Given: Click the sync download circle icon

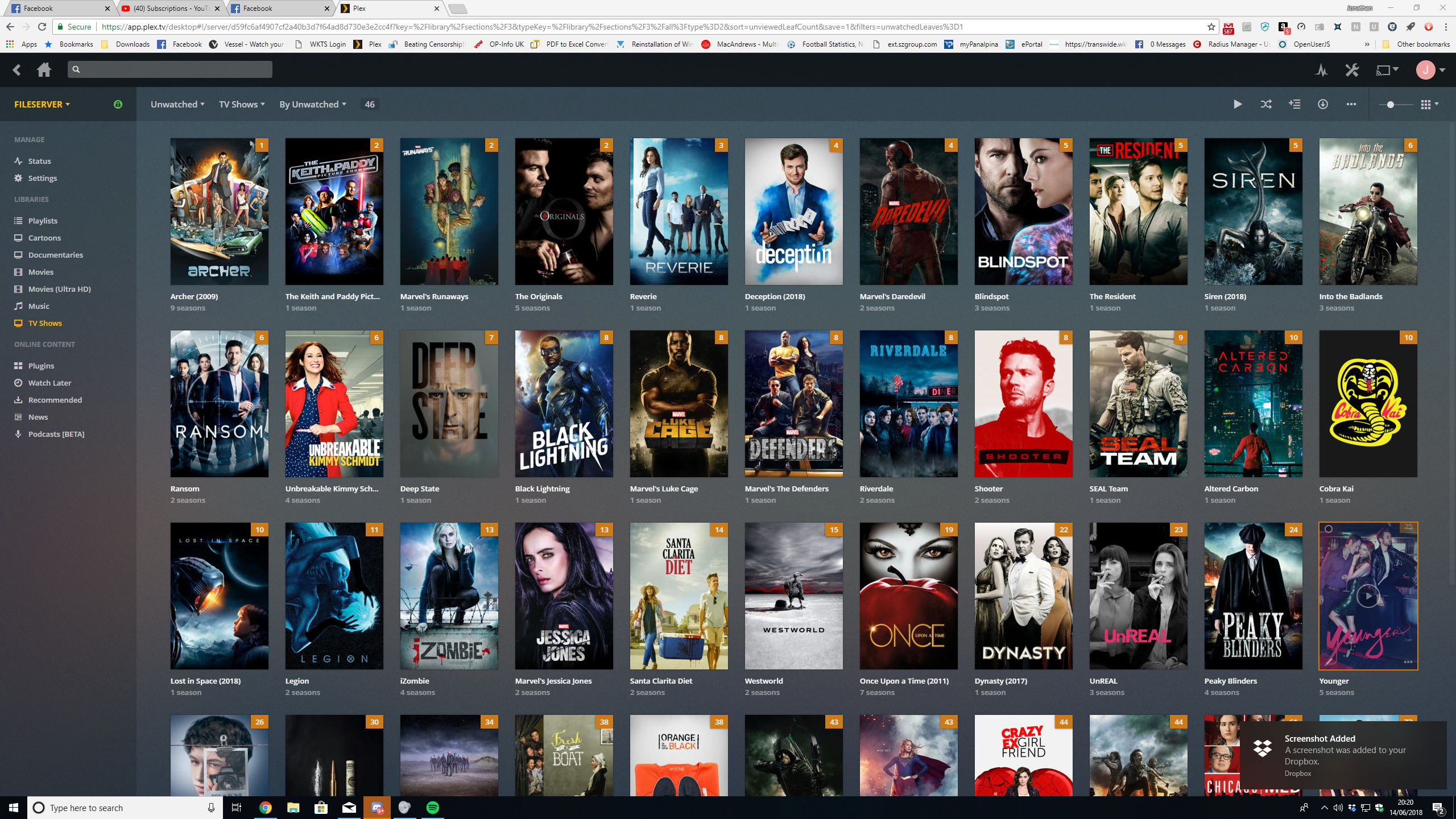Looking at the screenshot, I should pyautogui.click(x=1323, y=104).
